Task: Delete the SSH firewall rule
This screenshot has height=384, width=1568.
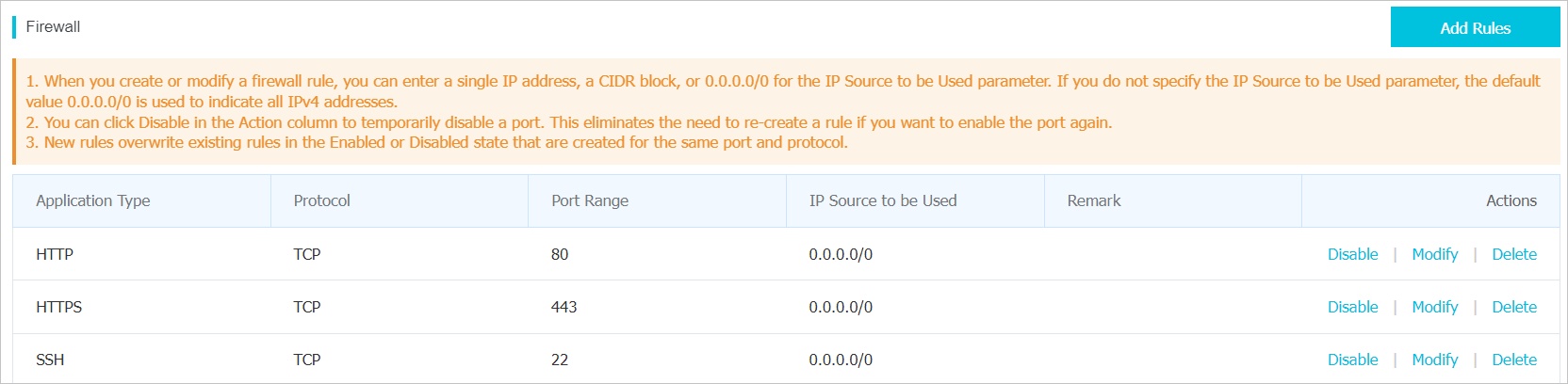Action: pyautogui.click(x=1514, y=360)
